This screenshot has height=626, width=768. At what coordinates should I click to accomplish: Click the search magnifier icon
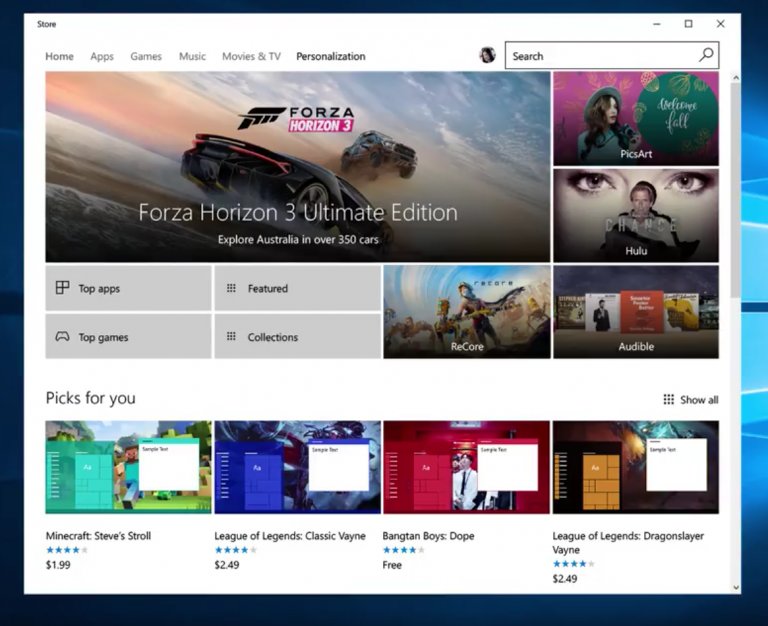(x=706, y=56)
